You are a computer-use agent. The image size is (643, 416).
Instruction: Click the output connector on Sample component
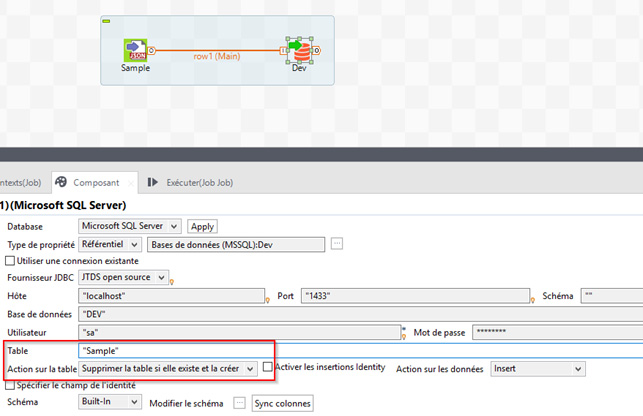click(x=151, y=50)
